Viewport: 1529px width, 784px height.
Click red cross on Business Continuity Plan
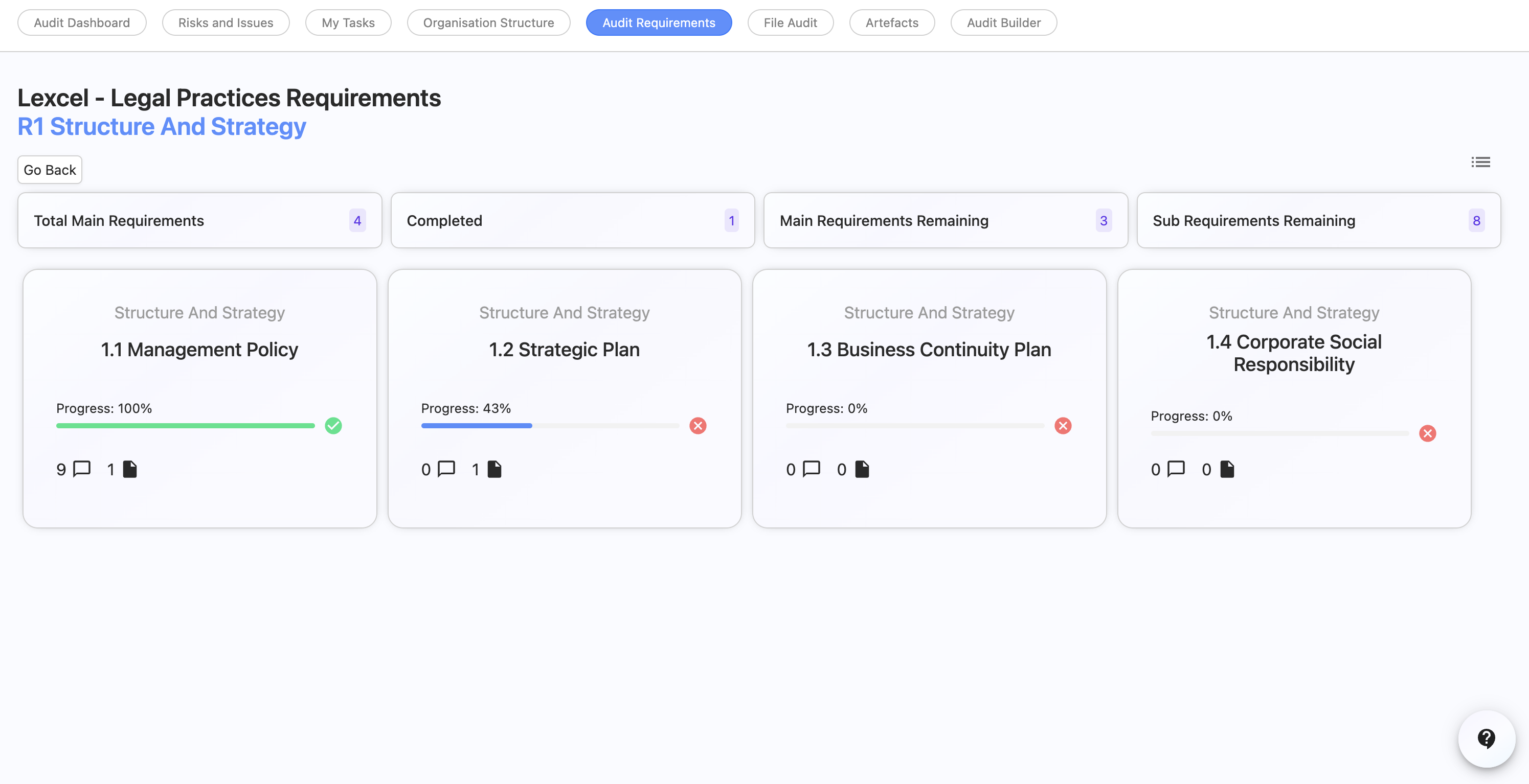pos(1063,425)
